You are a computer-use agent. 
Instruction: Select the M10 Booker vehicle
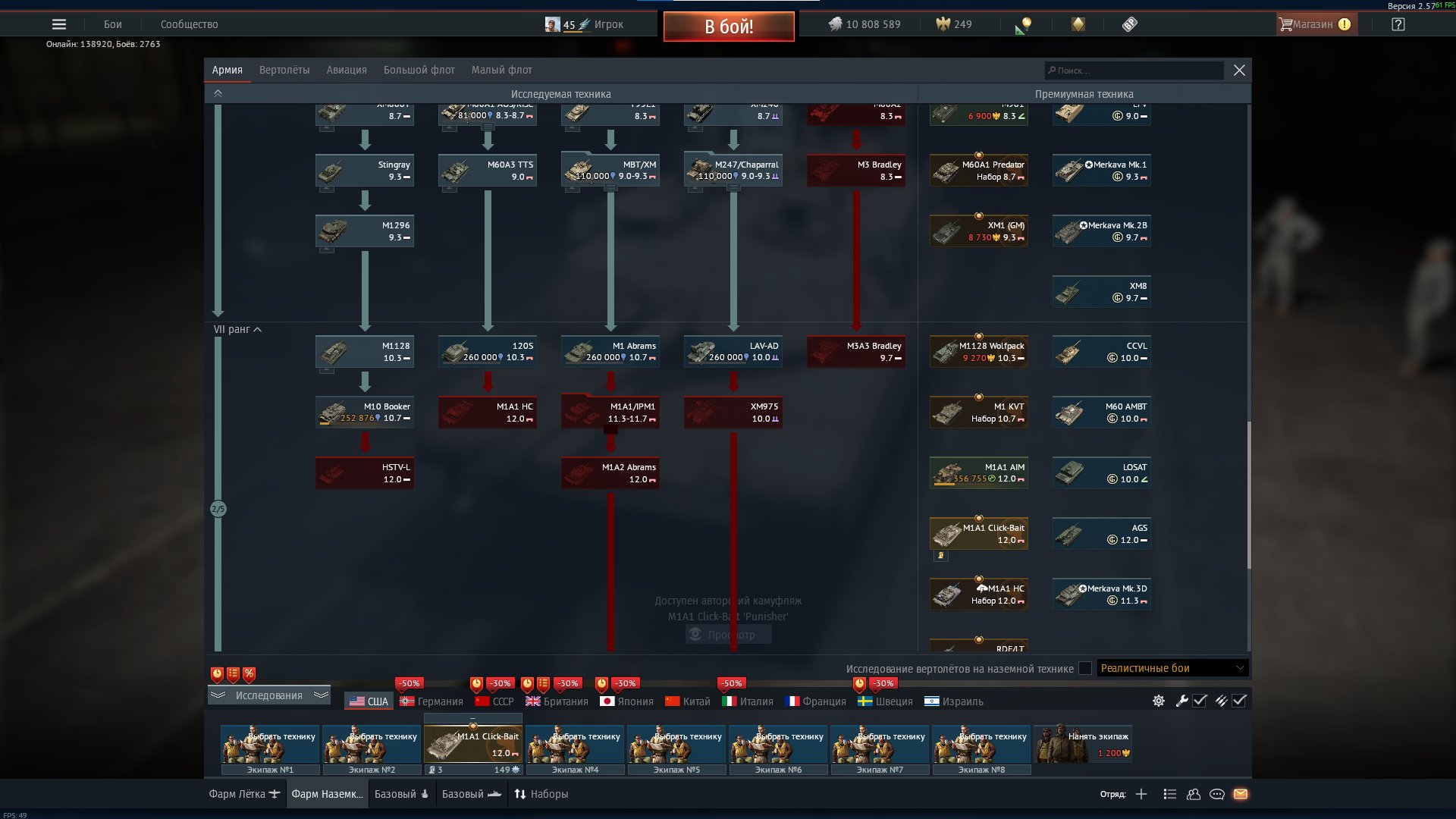(365, 413)
